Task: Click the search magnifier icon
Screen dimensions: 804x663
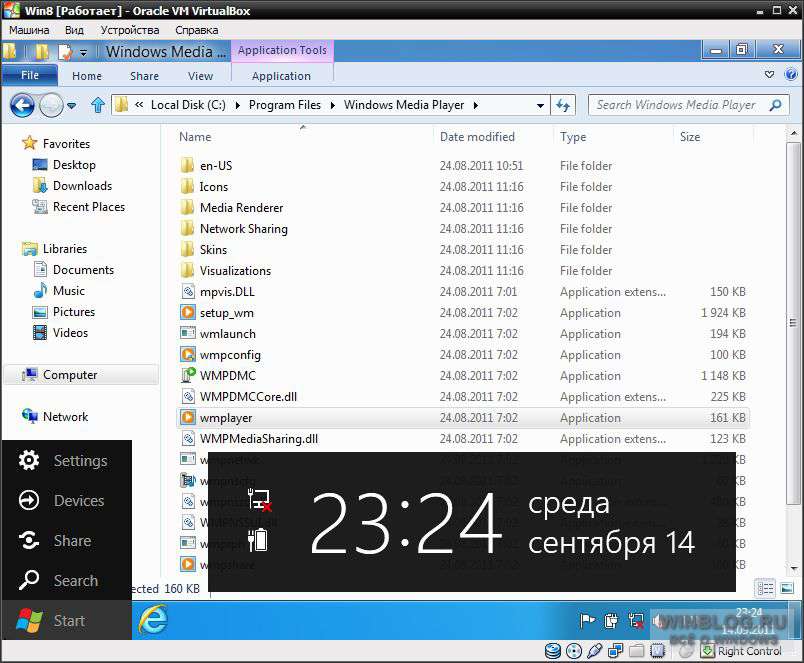Action: click(776, 105)
